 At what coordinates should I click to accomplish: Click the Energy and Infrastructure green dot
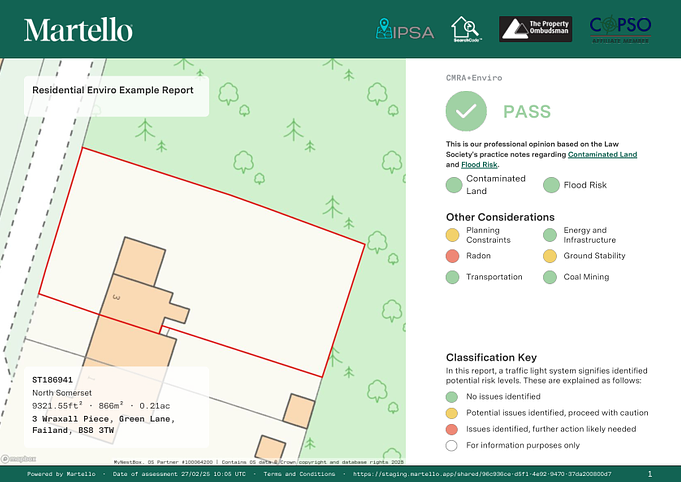(x=550, y=235)
